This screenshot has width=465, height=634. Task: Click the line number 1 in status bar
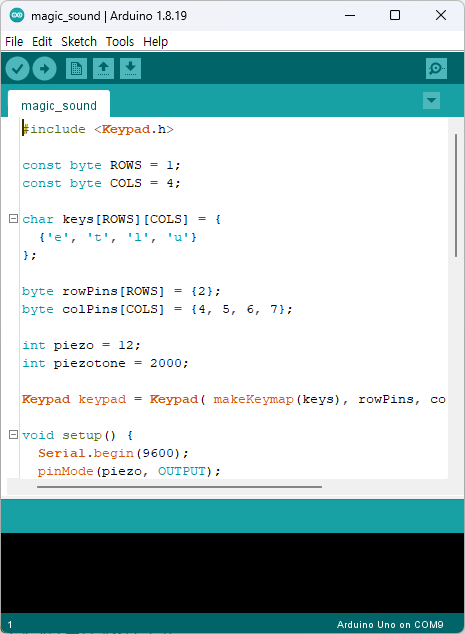10,625
